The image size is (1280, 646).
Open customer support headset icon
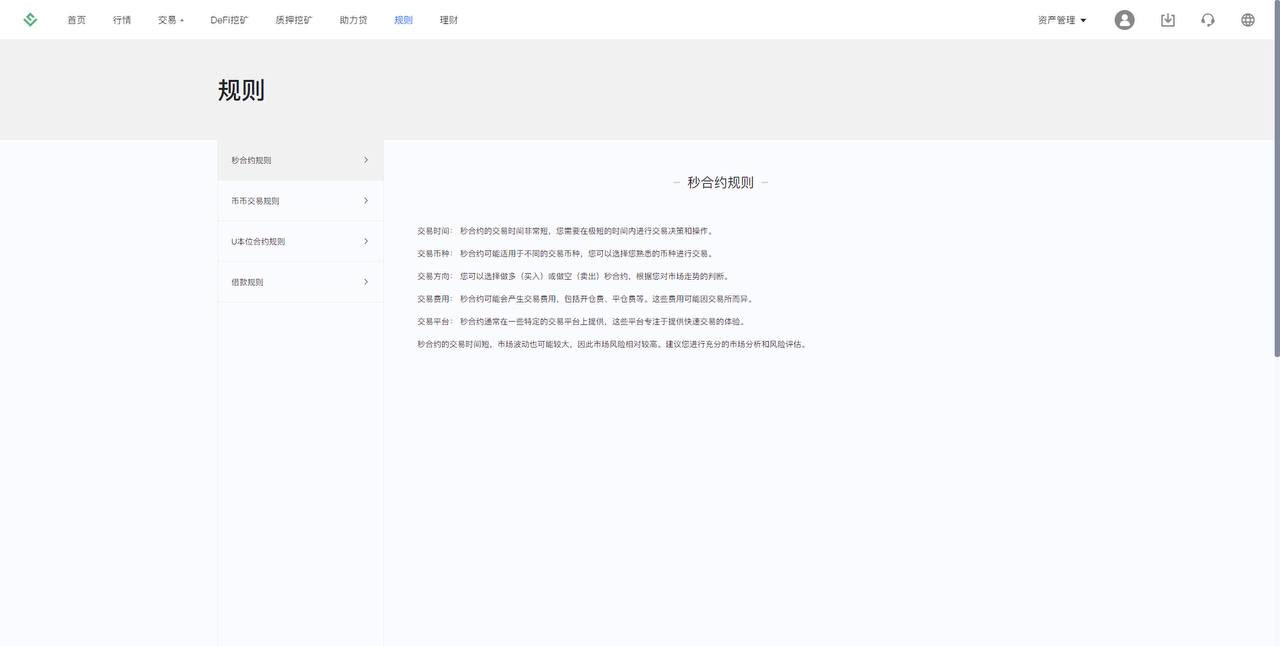coord(1208,20)
